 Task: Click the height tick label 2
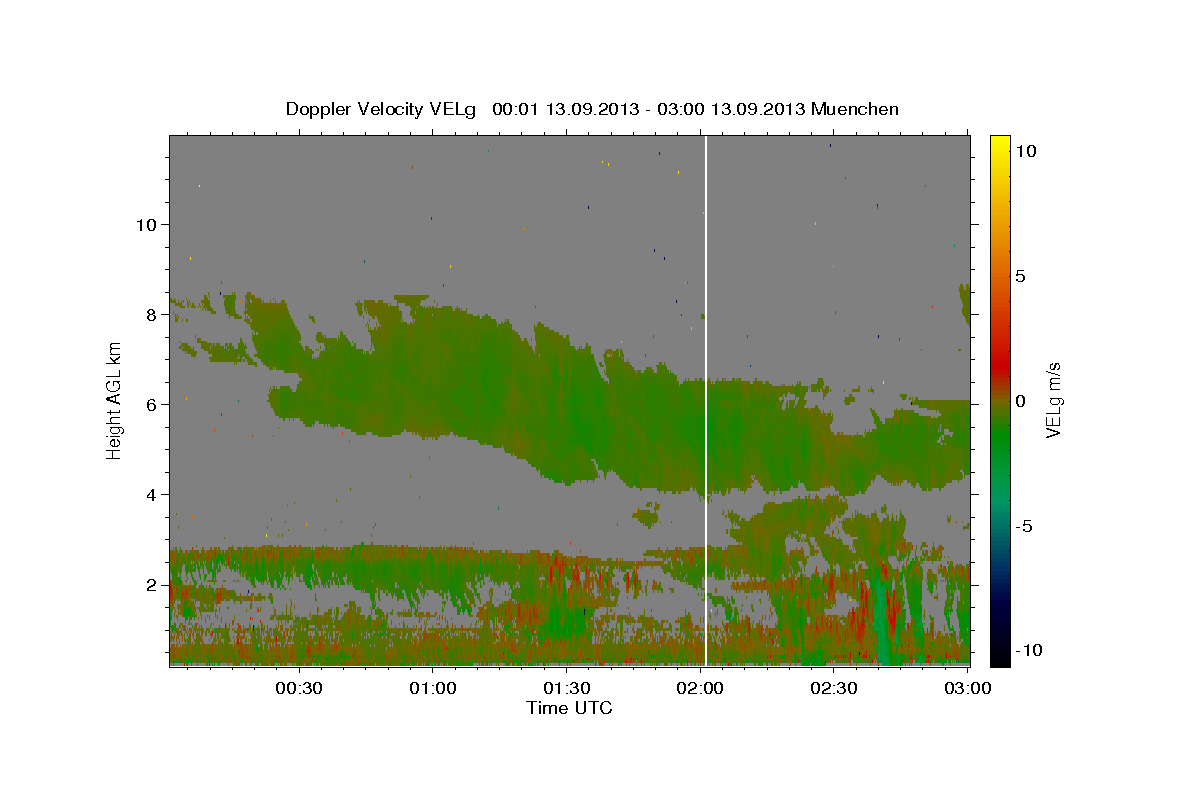point(151,584)
